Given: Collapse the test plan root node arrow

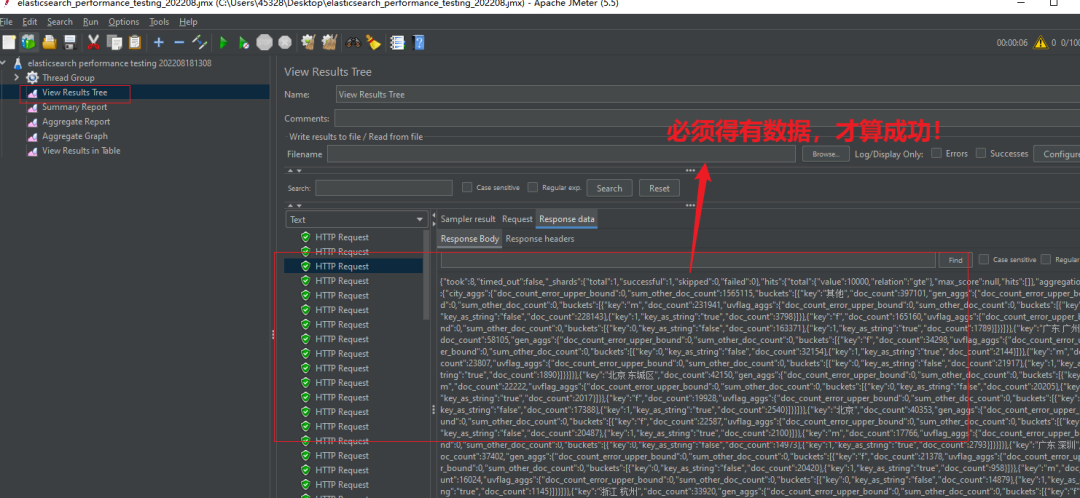Looking at the screenshot, I should tap(4, 63).
